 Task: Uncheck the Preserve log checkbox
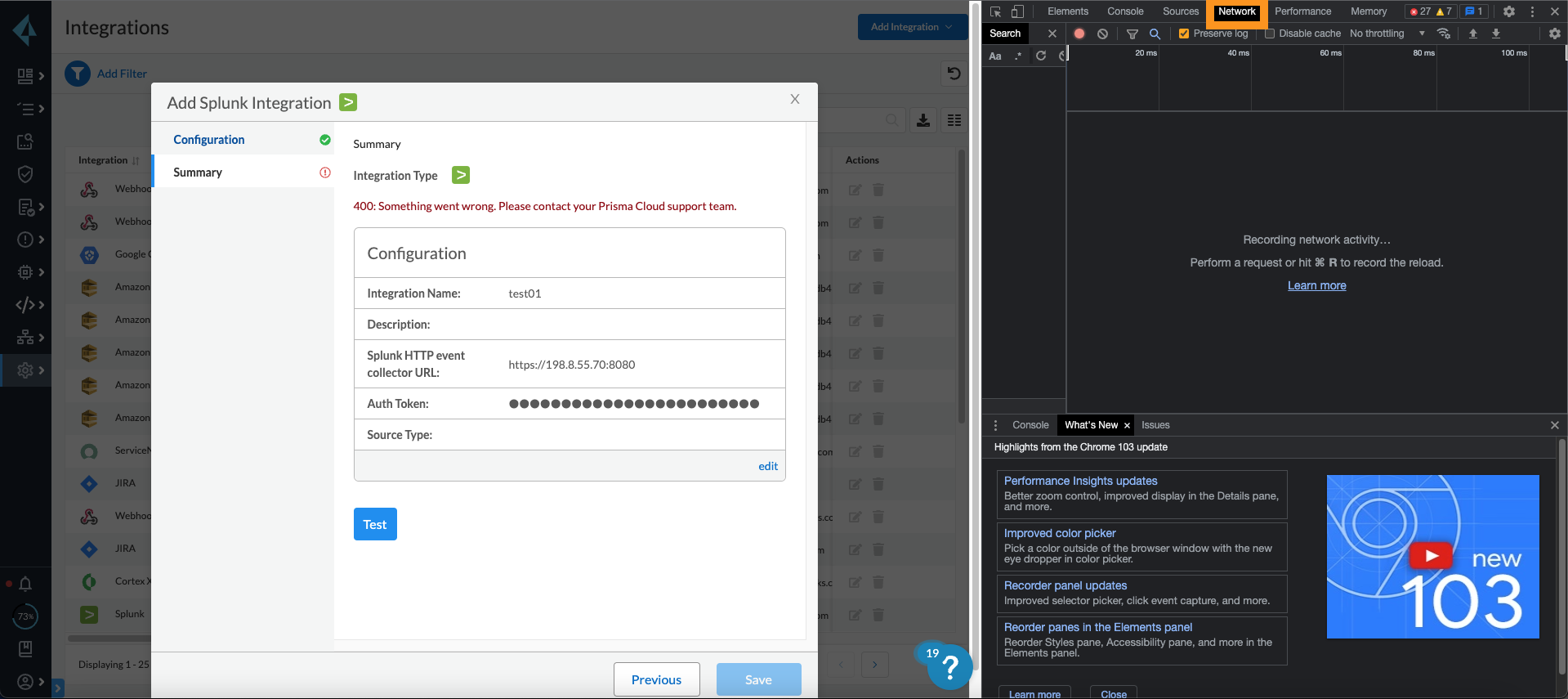point(1183,34)
